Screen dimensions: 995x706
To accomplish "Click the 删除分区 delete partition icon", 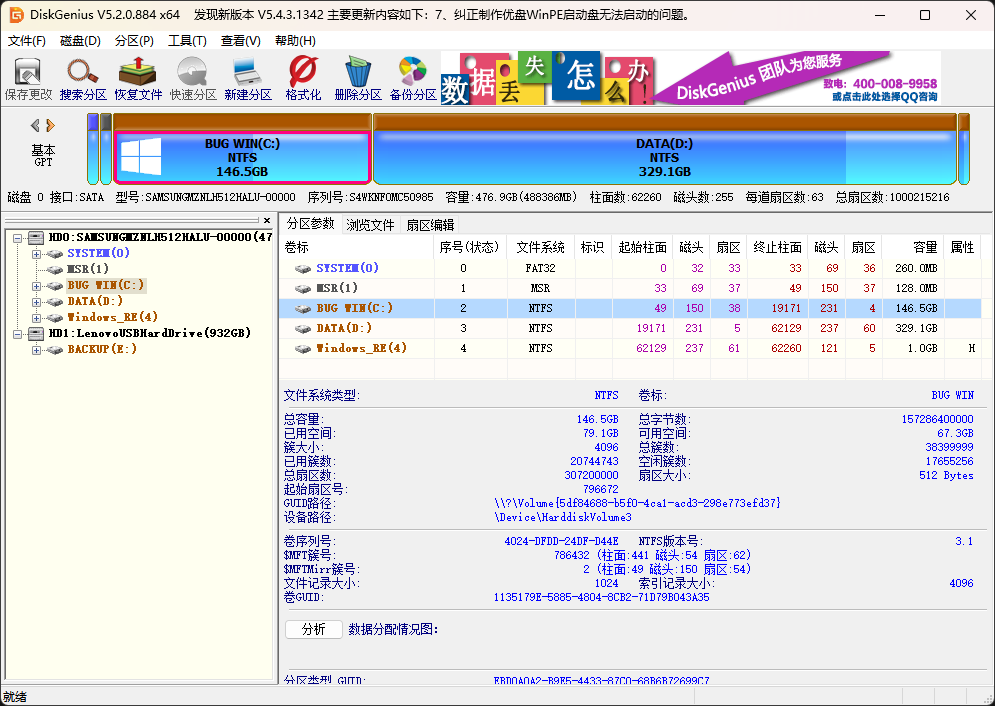I will coord(358,79).
